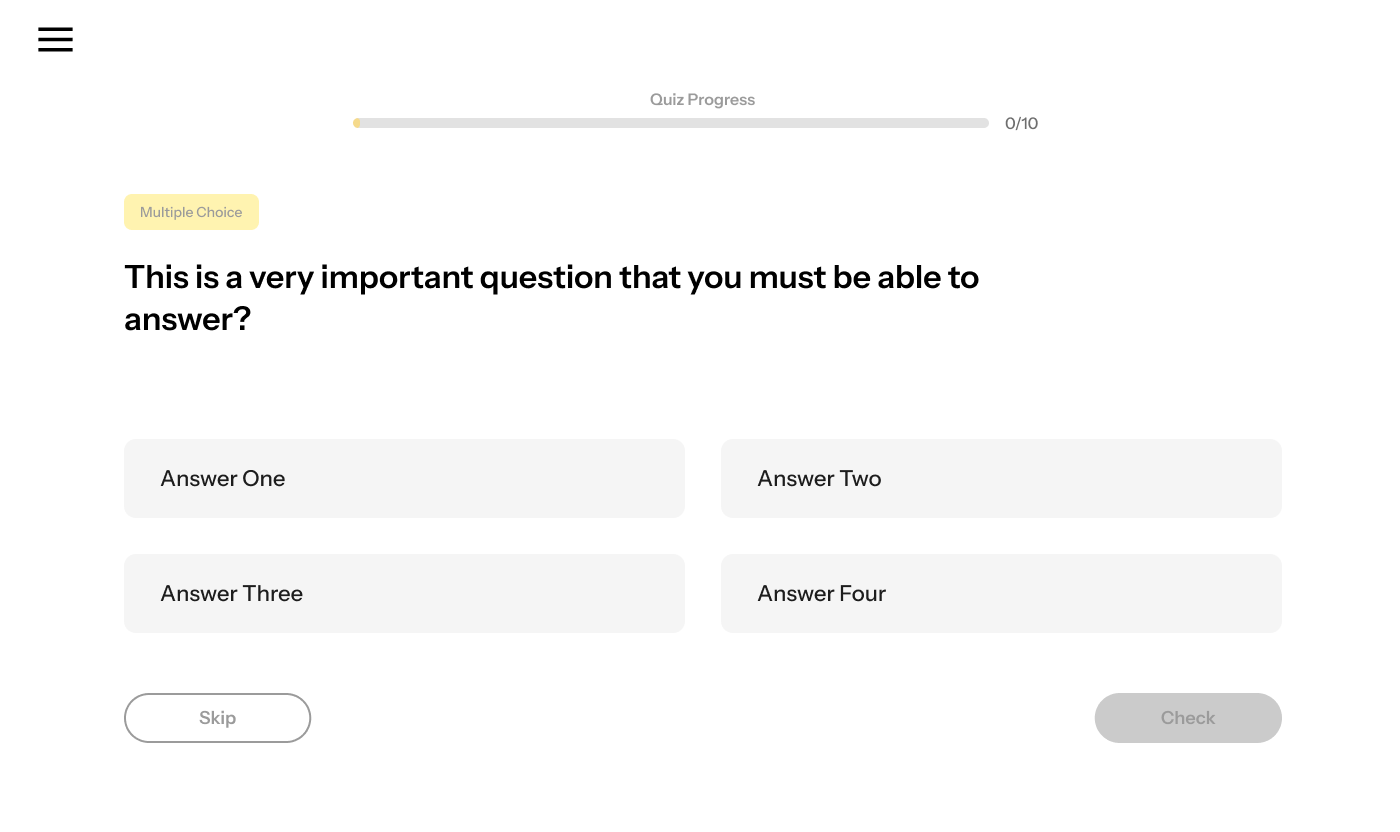Click the word 'Three' in Answer Three

point(272,593)
